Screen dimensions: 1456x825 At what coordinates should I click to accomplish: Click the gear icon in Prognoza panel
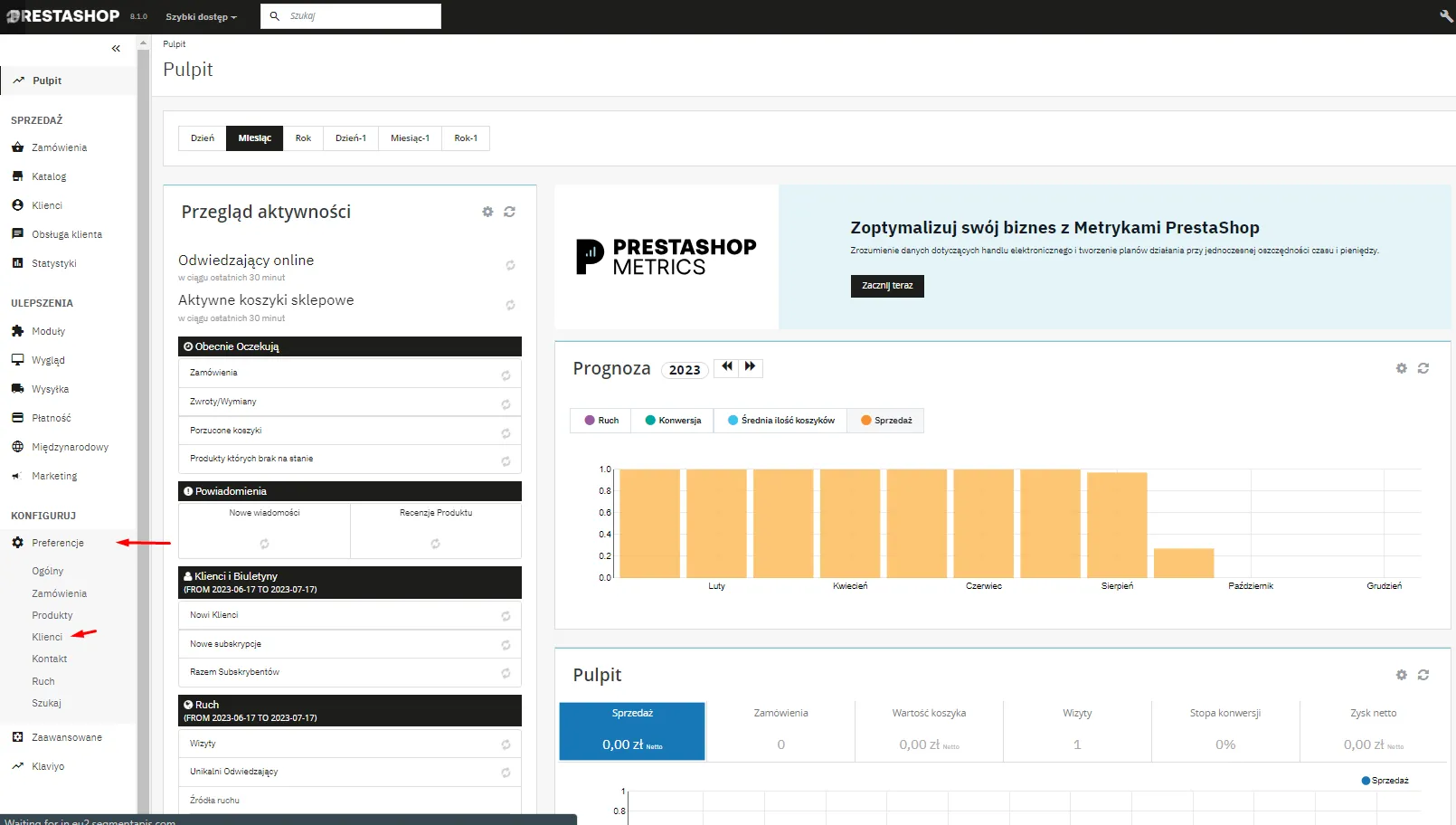tap(1401, 368)
